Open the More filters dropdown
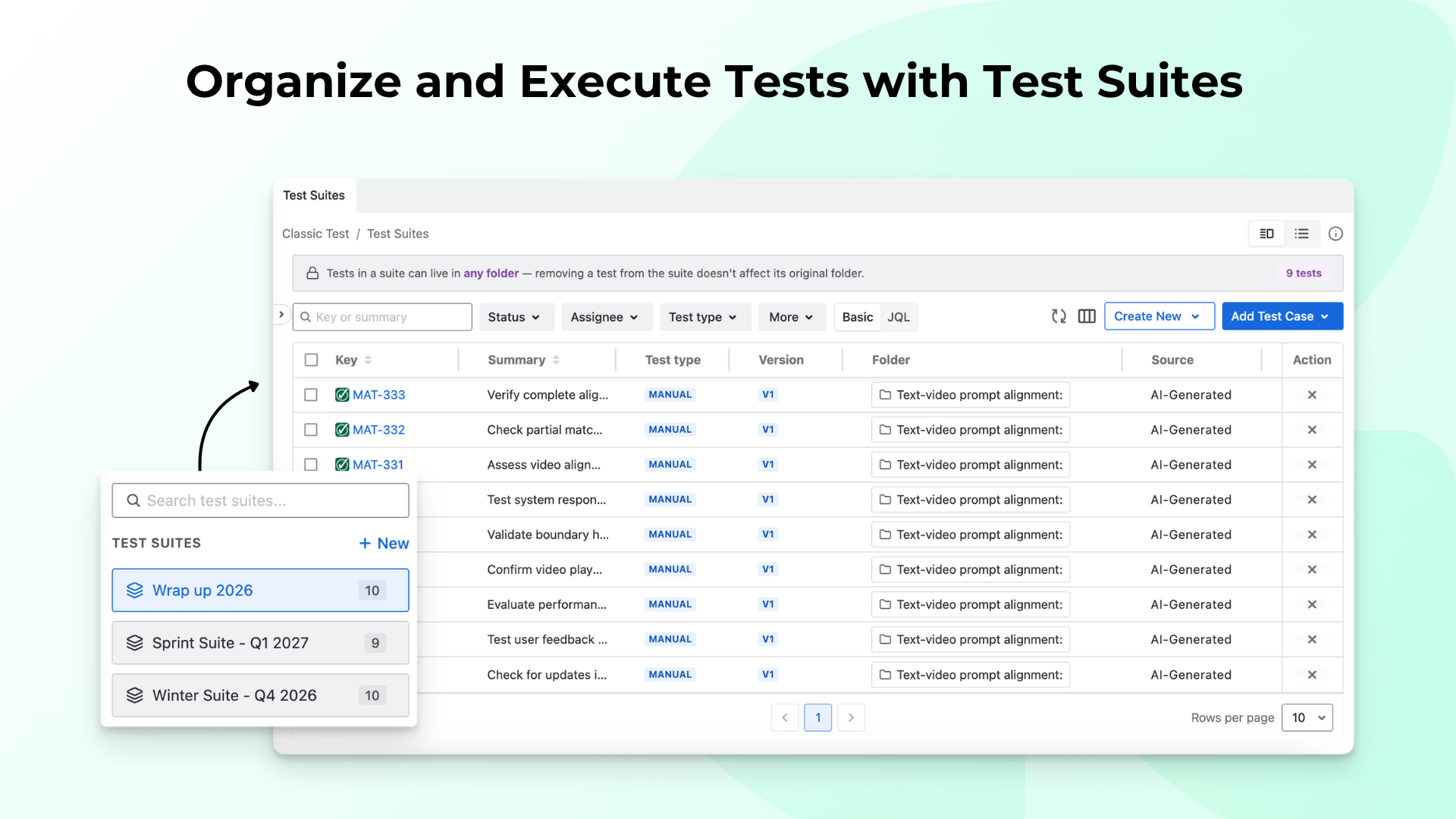 coord(792,317)
